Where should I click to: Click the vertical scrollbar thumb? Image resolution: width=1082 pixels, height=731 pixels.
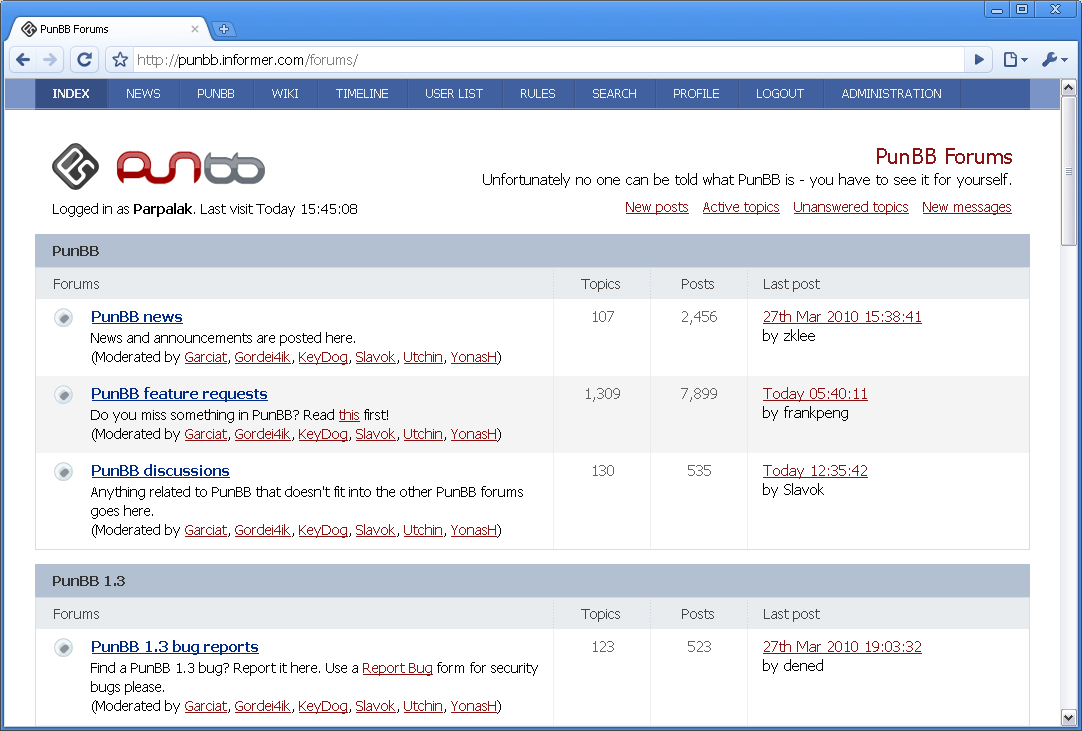point(1068,170)
